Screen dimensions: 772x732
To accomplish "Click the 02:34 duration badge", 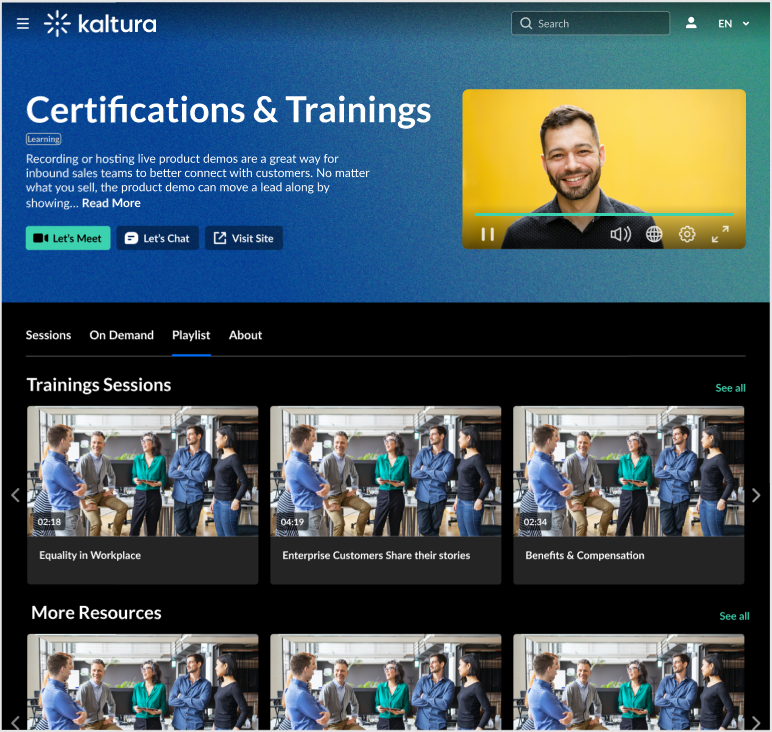I will pyautogui.click(x=535, y=522).
